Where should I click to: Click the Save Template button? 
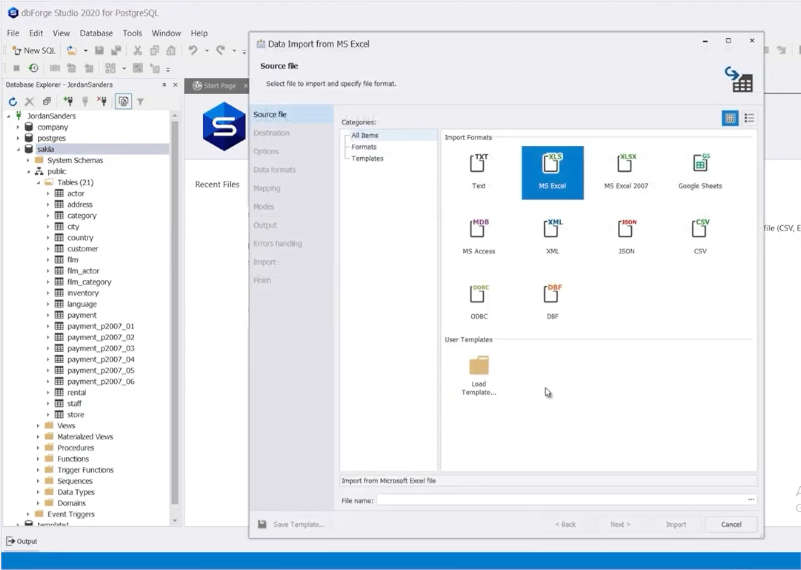(x=291, y=524)
